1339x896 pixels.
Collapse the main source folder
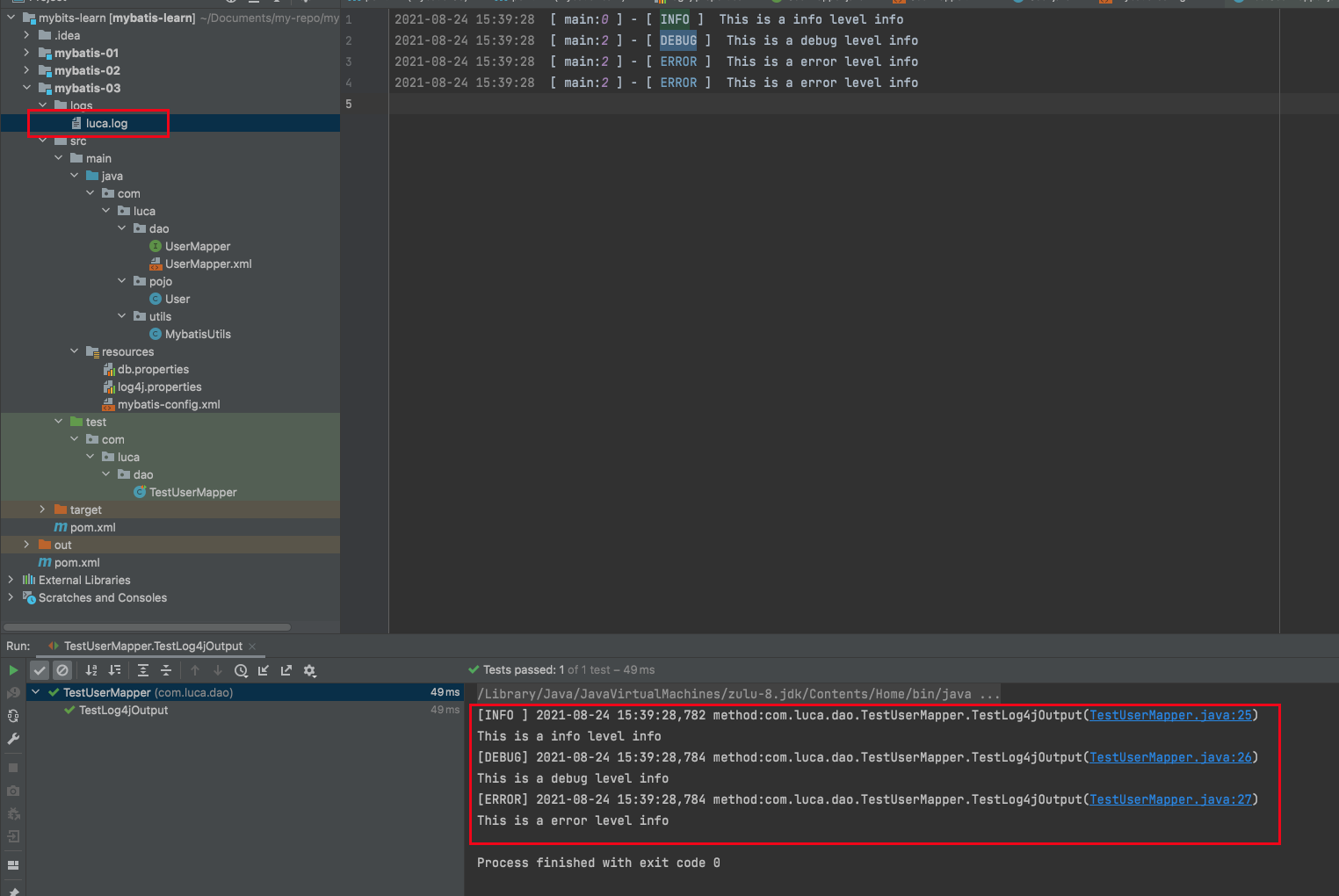point(58,158)
